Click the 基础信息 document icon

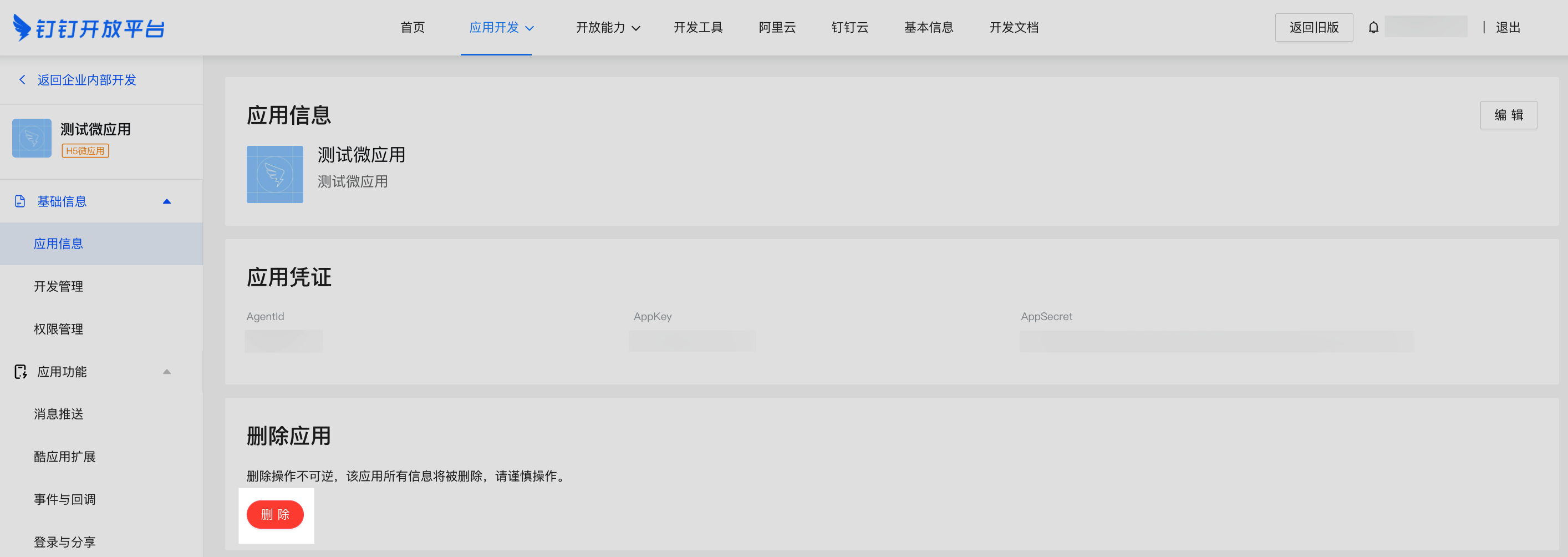20,201
